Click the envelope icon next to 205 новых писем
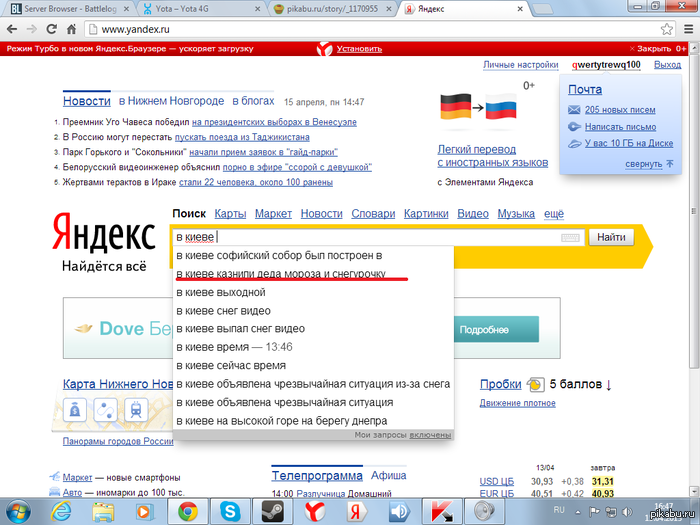This screenshot has height=525, width=700. (x=574, y=110)
